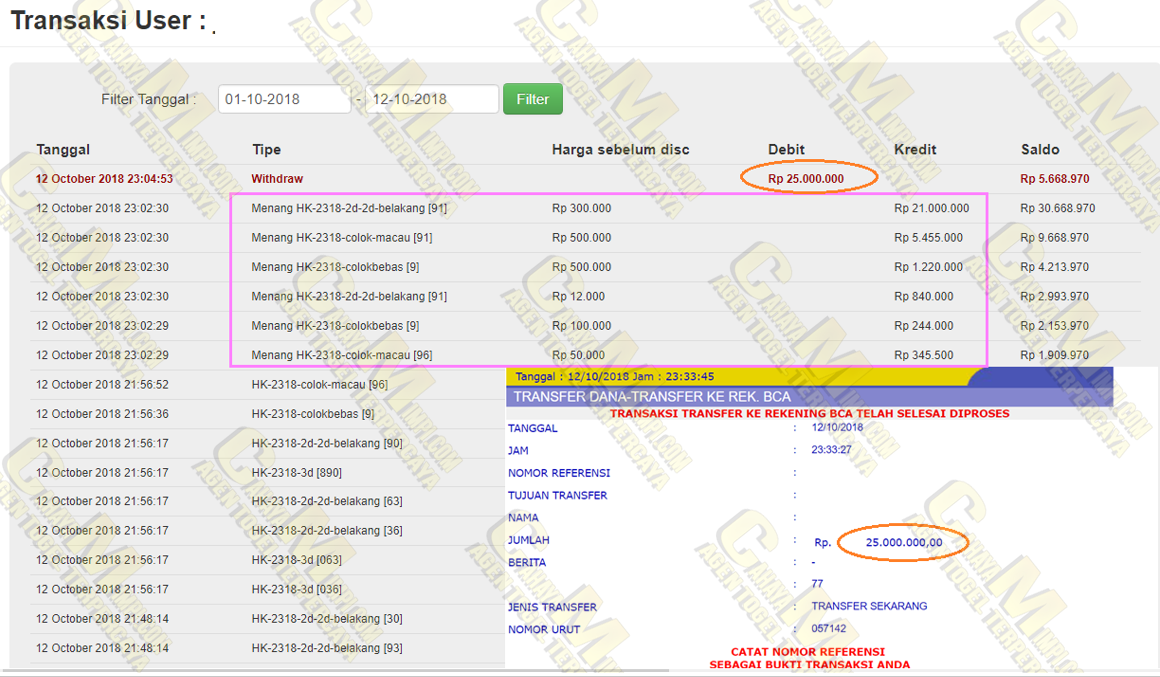Screen dimensions: 1160x677
Task: Click the Saldo column header
Action: pos(1040,149)
